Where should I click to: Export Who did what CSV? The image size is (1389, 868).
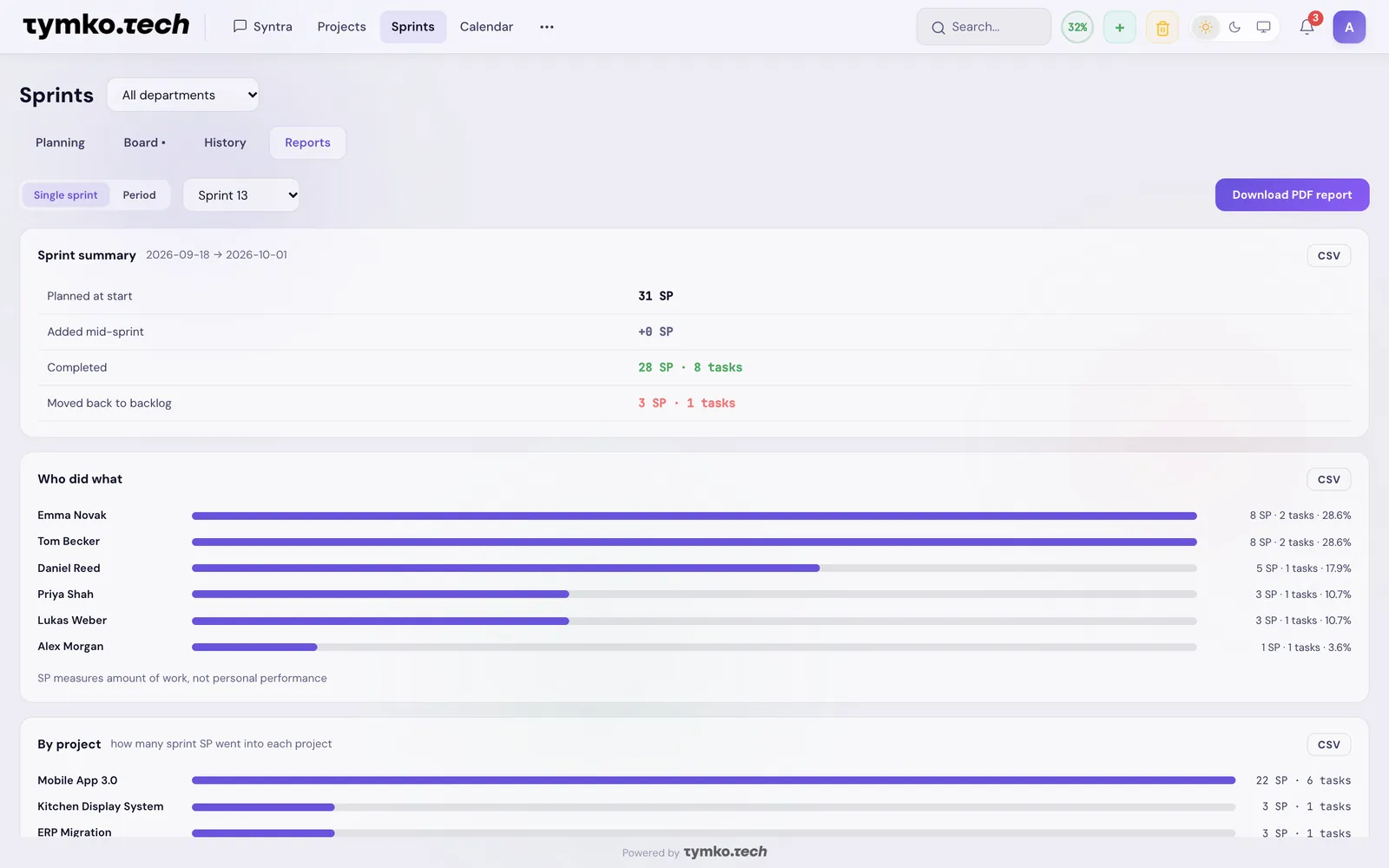point(1329,479)
